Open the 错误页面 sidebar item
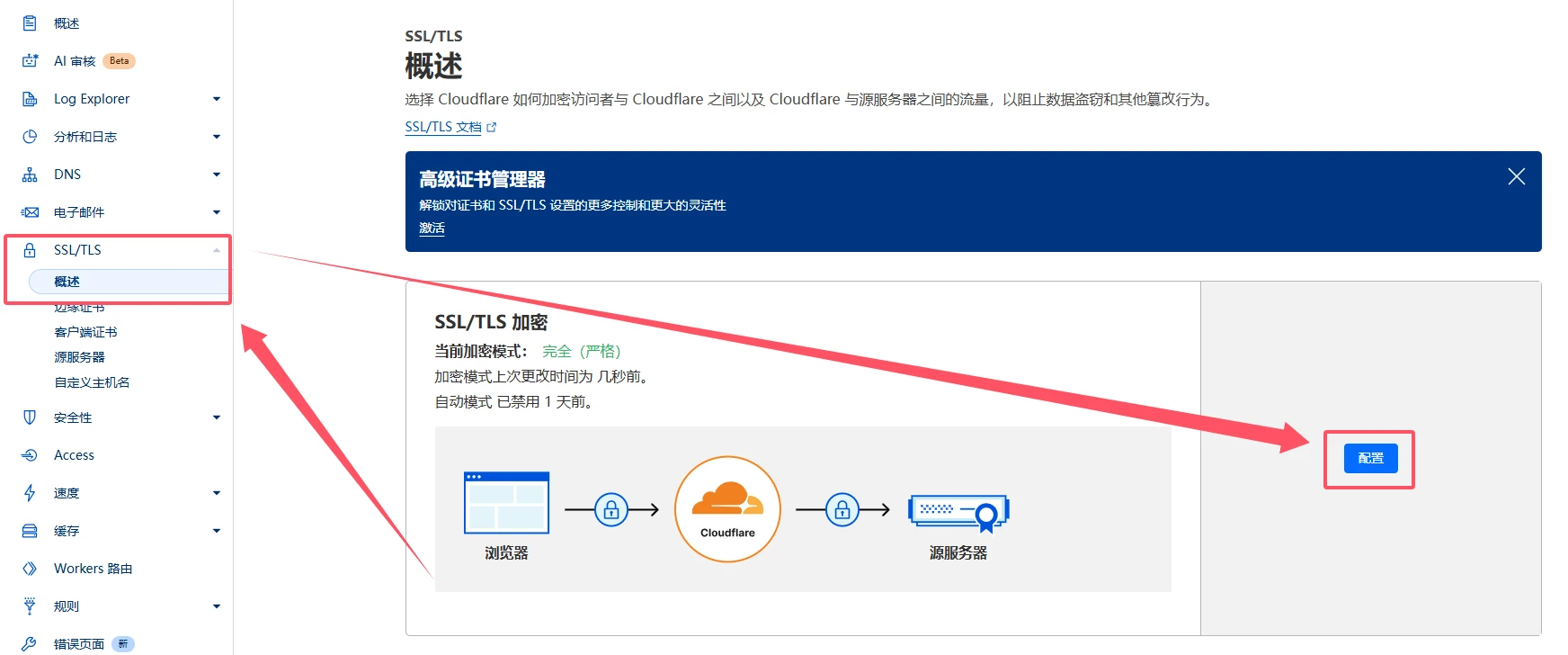 [79, 644]
